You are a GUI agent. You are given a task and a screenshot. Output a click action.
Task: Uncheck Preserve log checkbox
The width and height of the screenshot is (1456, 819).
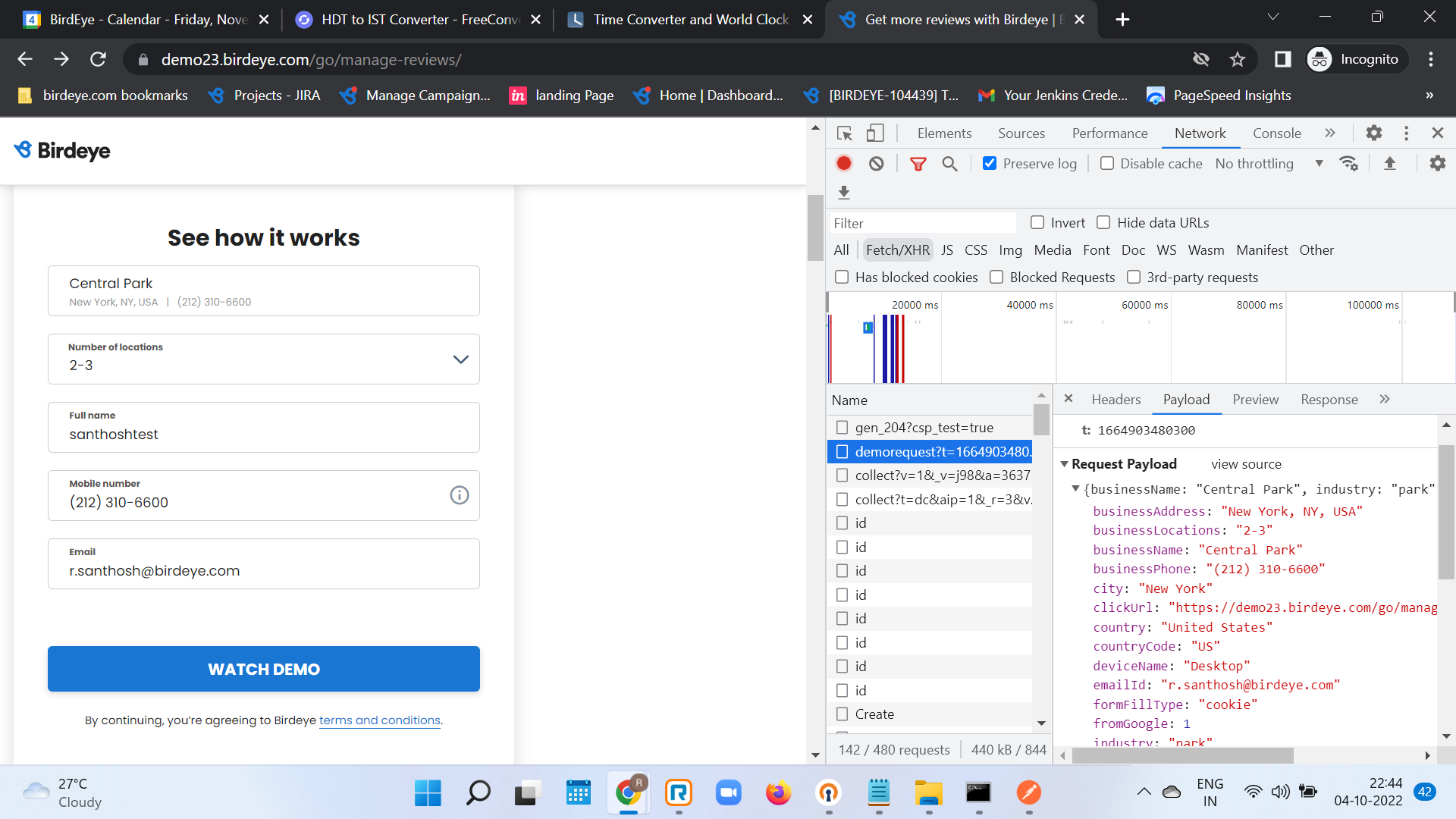click(990, 164)
